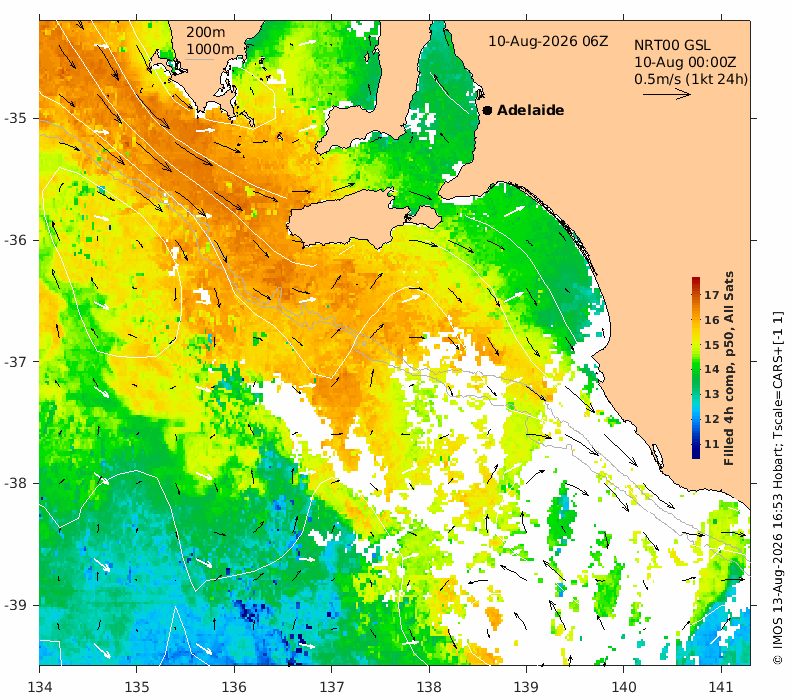Click the 138 longitude axis tick label
The width and height of the screenshot is (792, 700).
click(429, 687)
